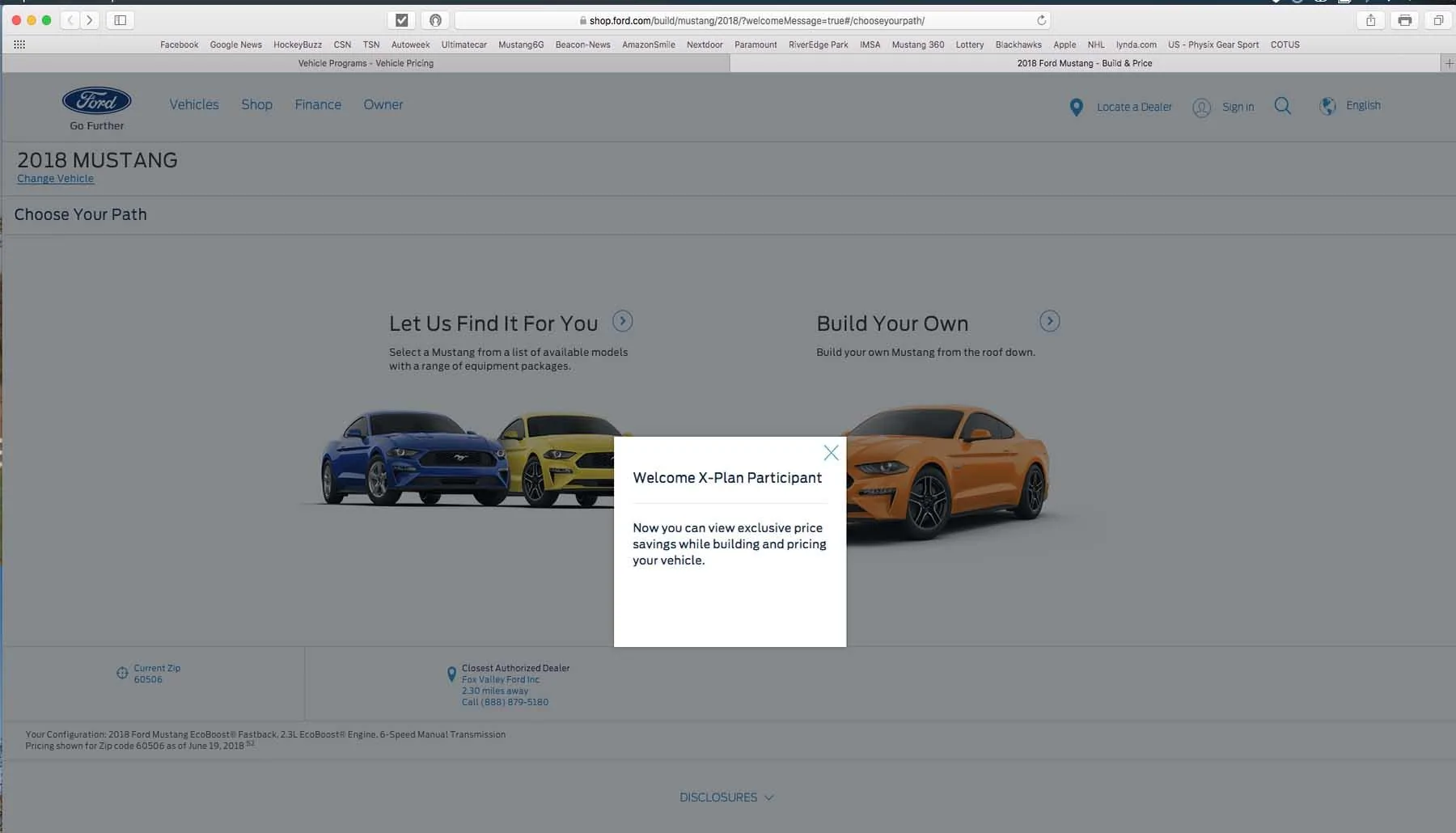Screen dimensions: 1456x833
Task: Open the Mustang6G bookmark
Action: tap(521, 44)
